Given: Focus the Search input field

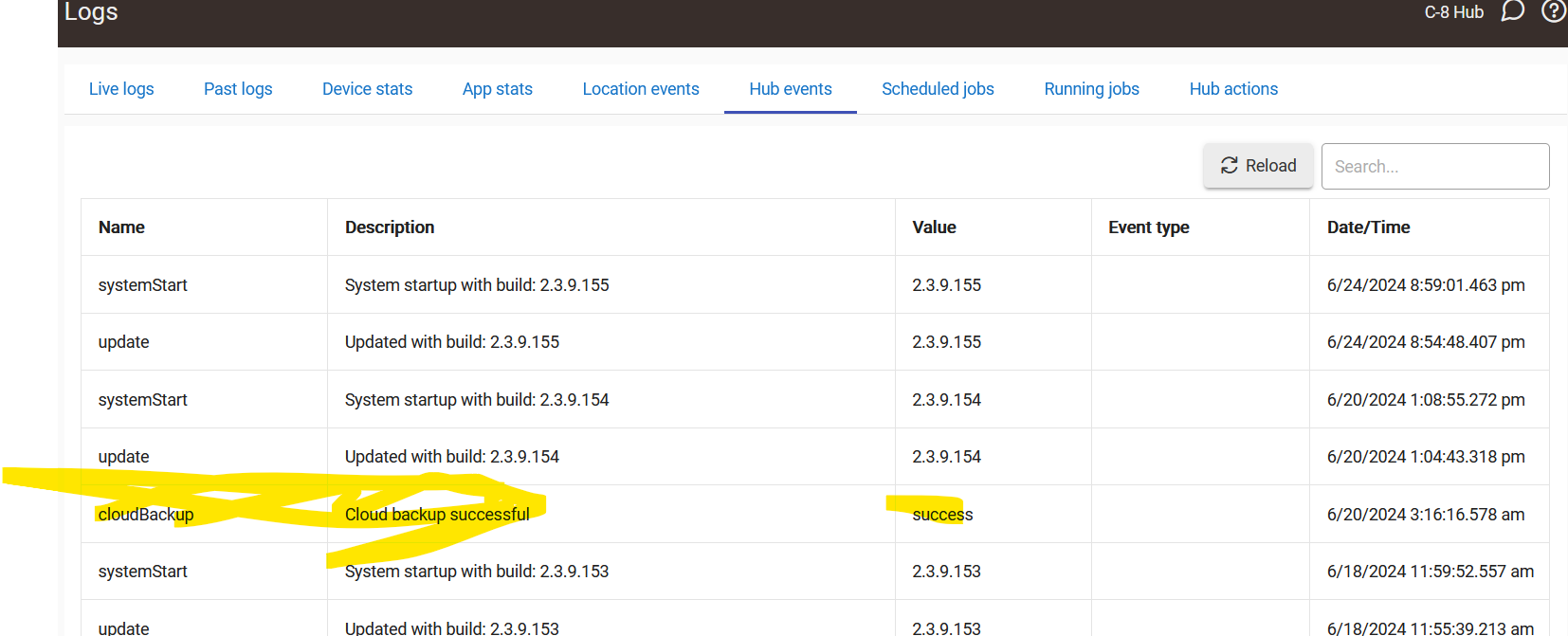Looking at the screenshot, I should coord(1435,167).
